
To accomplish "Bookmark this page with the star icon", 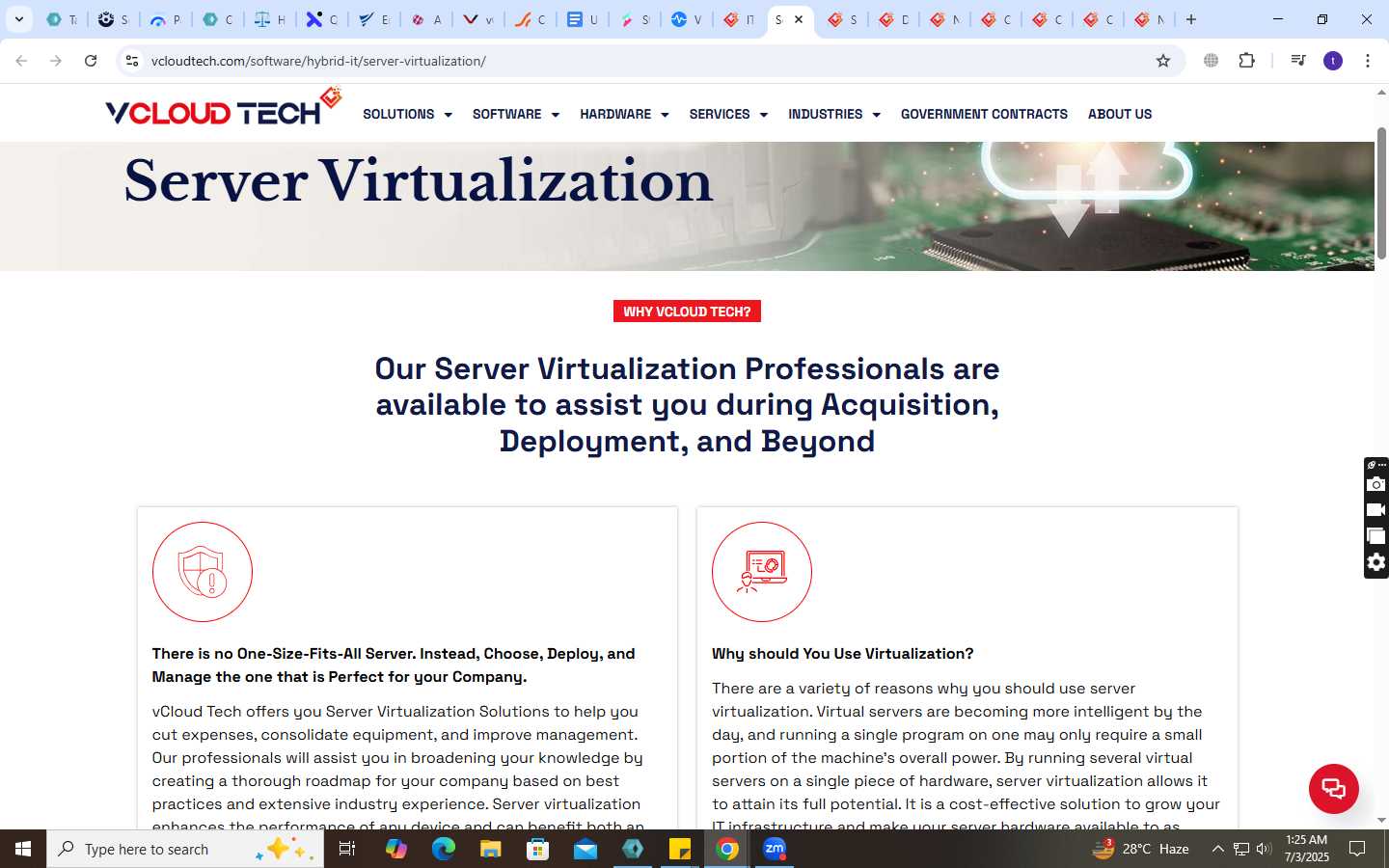I will click(1163, 61).
